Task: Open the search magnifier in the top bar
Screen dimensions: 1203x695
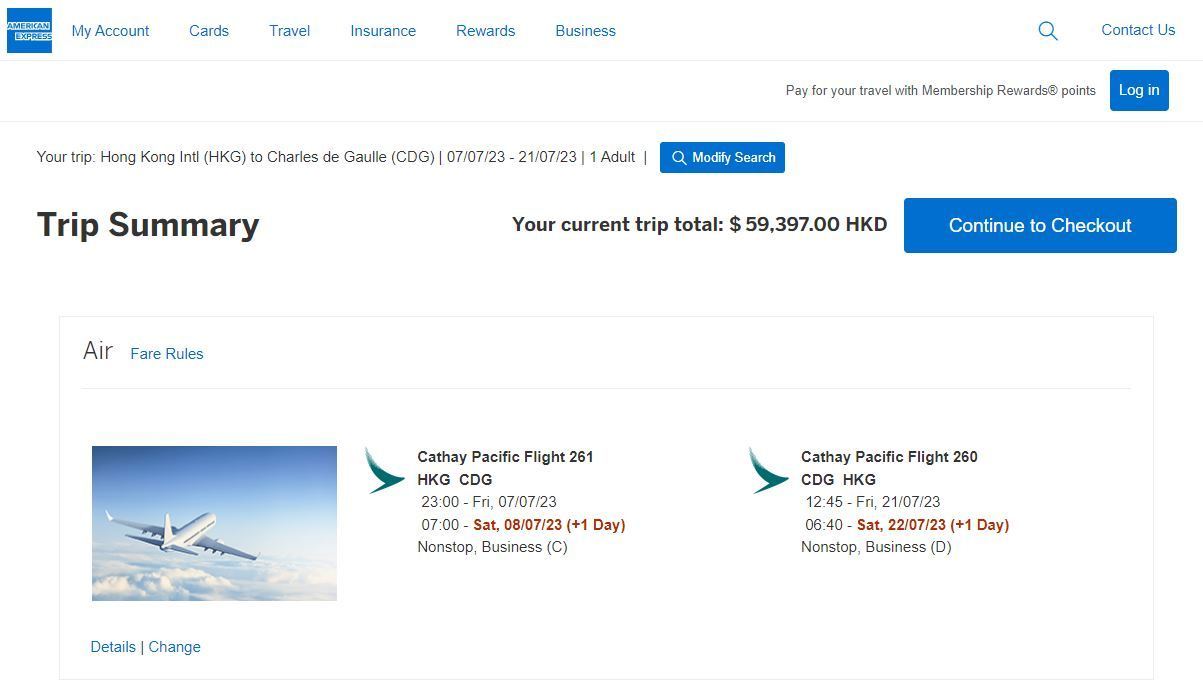Action: (x=1047, y=31)
